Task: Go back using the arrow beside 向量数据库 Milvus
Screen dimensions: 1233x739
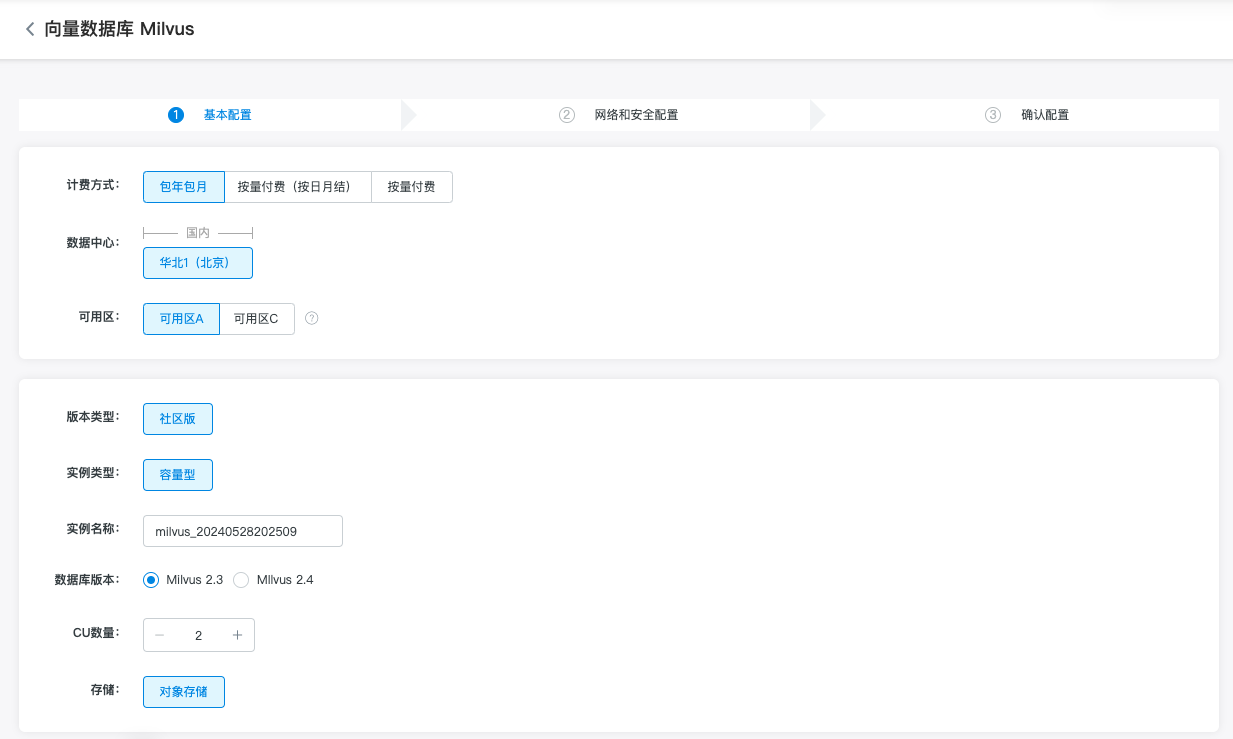Action: pyautogui.click(x=30, y=29)
